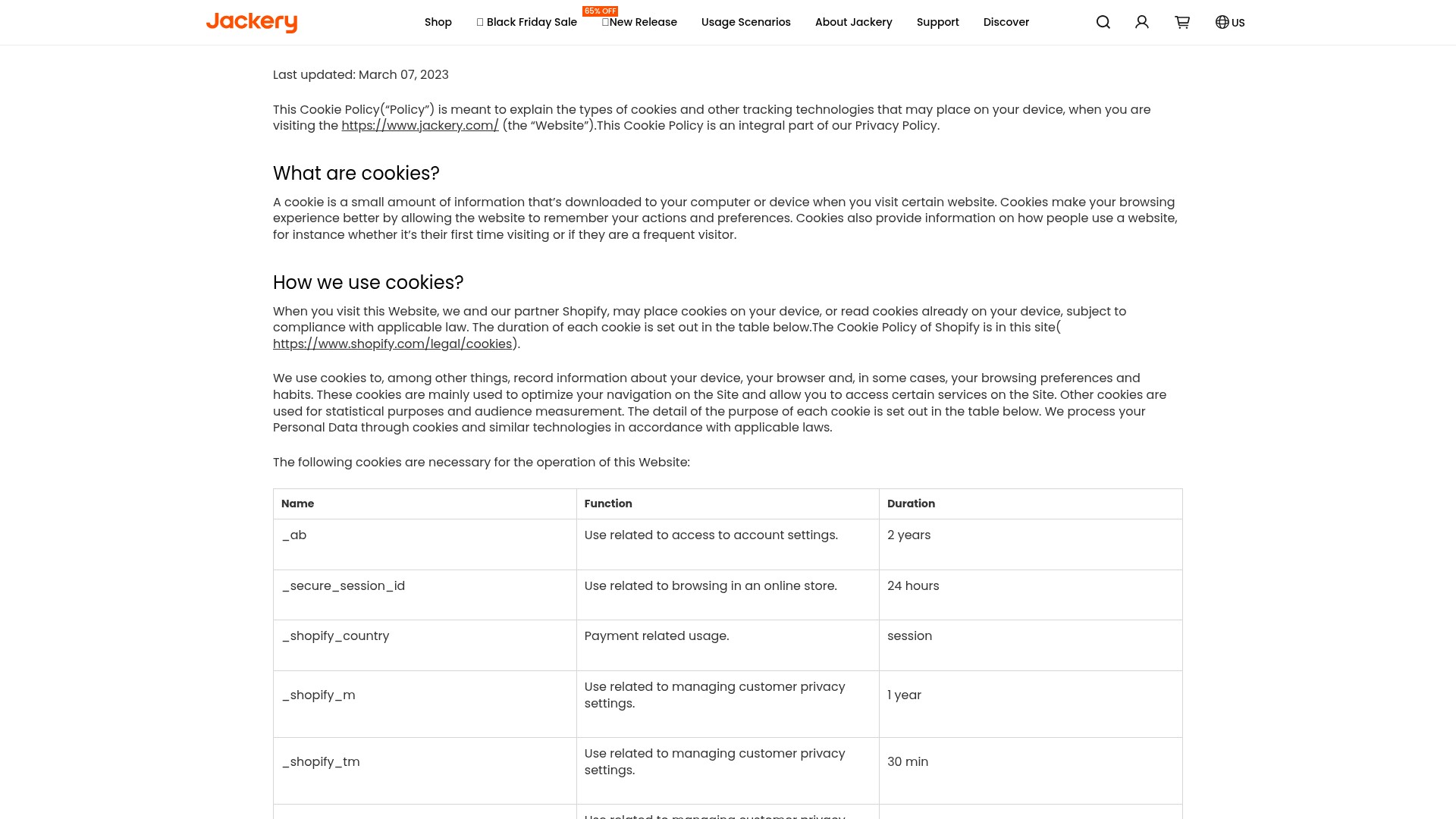
Task: Click function text in _shopify_m row
Action: pyautogui.click(x=714, y=695)
